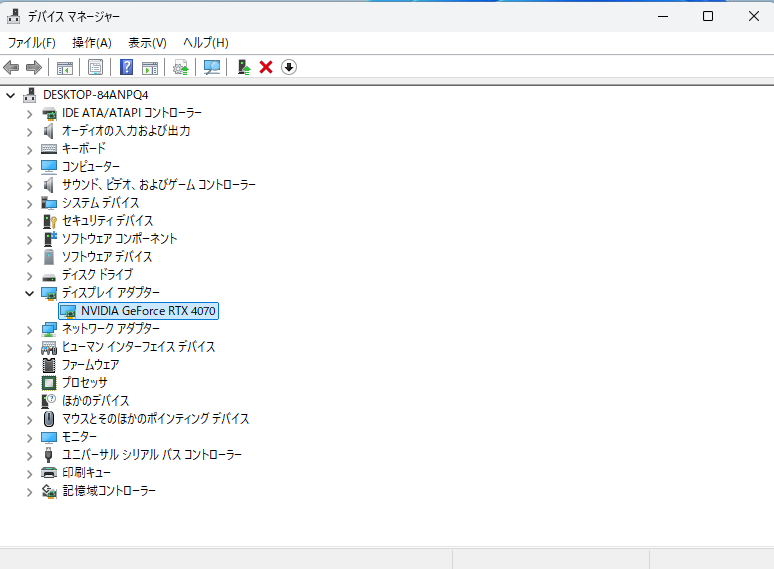Screen dimensions: 774x569
Task: Click the disable device down-arrow icon
Action: pos(289,67)
